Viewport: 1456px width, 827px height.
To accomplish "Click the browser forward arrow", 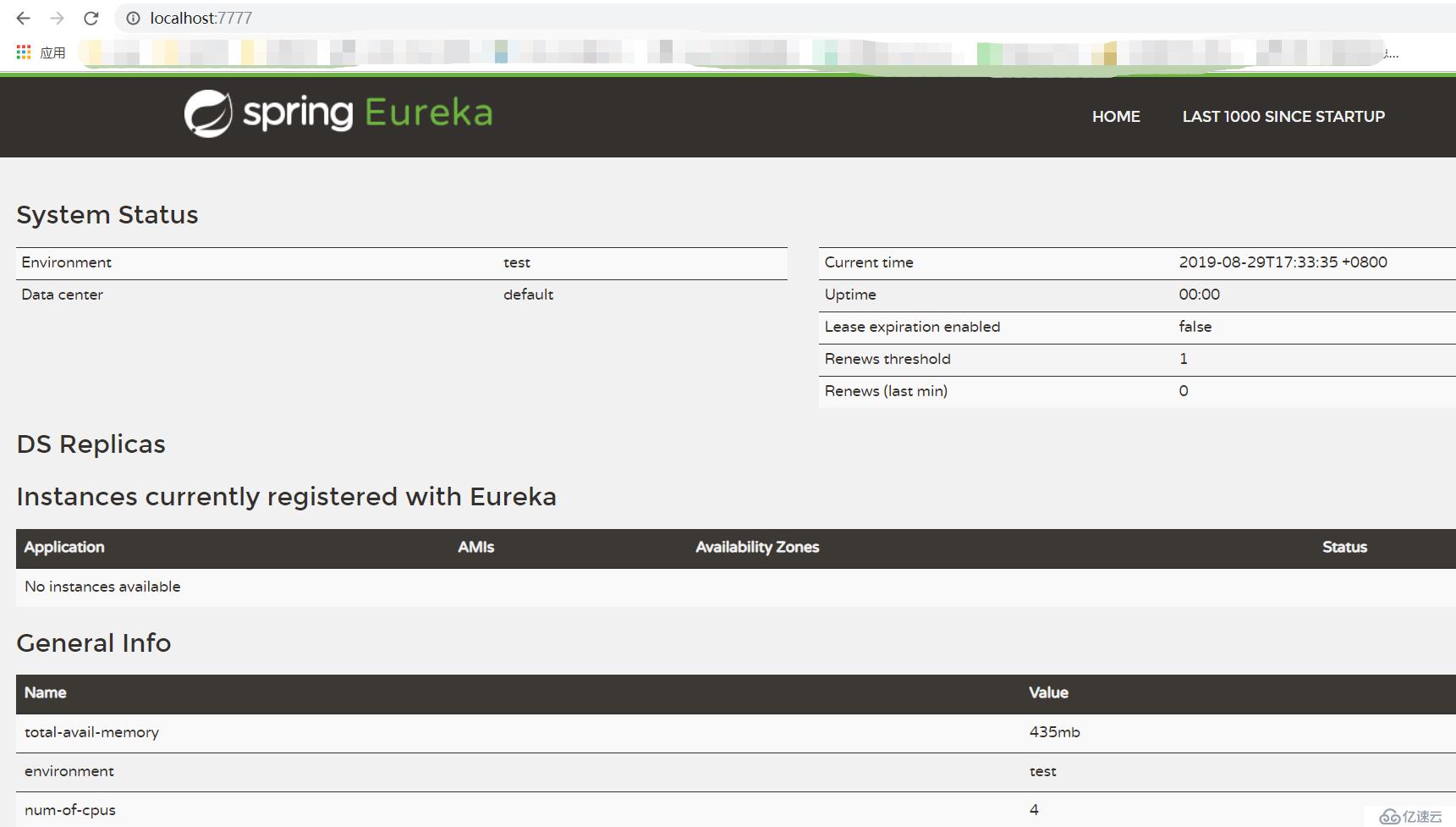I will coord(57,18).
